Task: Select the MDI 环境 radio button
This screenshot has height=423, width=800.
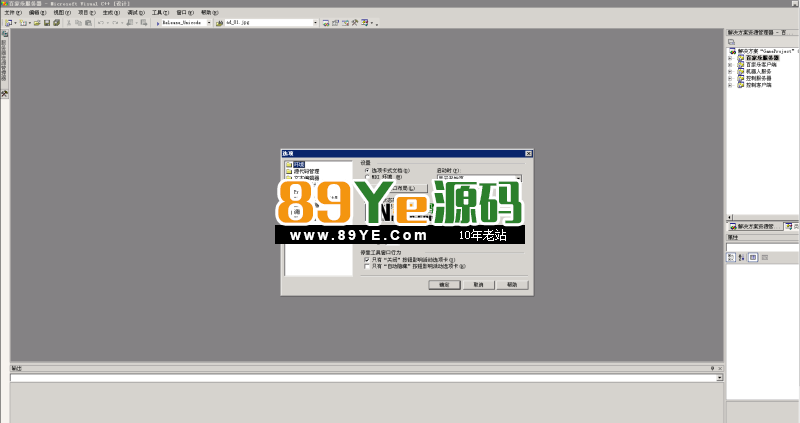Action: [367, 177]
